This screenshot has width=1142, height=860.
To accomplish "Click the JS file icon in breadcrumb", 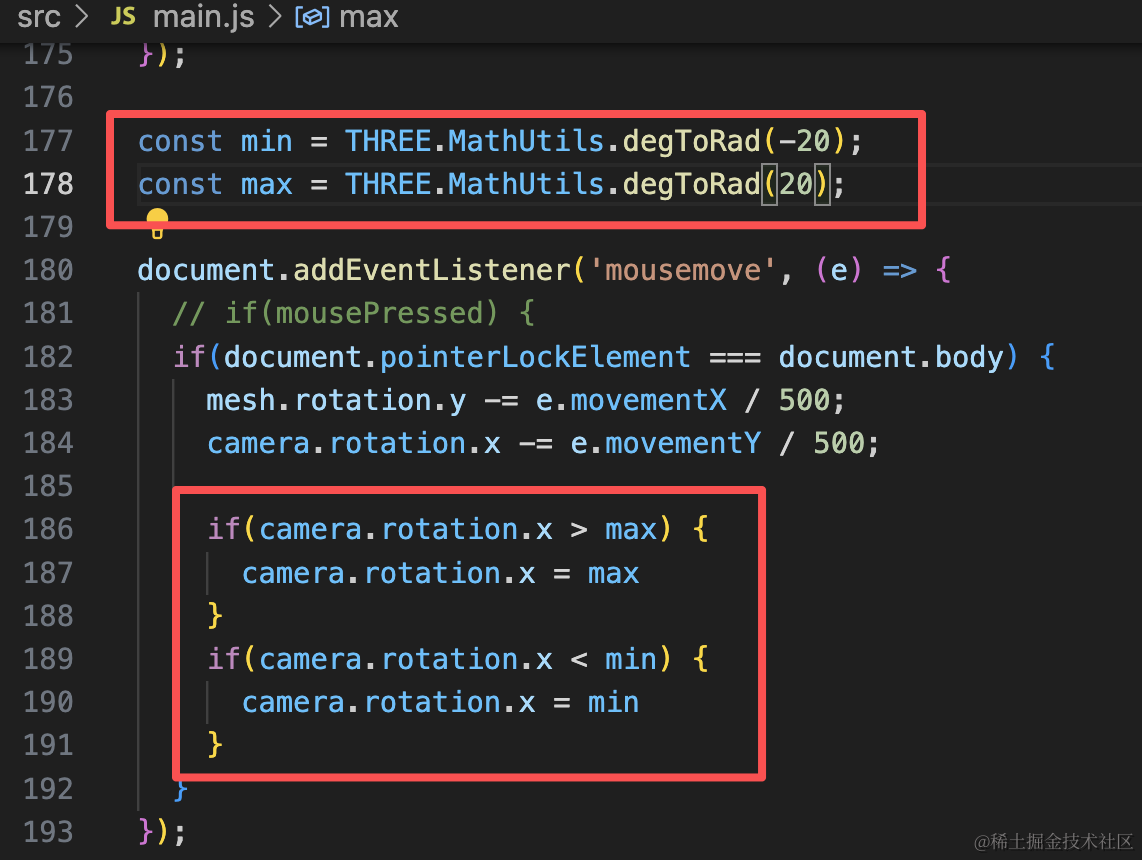I will click(123, 17).
